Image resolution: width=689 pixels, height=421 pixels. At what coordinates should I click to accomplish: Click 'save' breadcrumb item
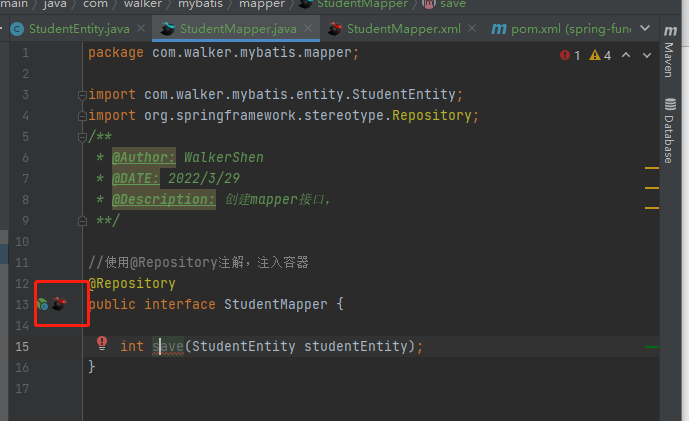[x=453, y=4]
